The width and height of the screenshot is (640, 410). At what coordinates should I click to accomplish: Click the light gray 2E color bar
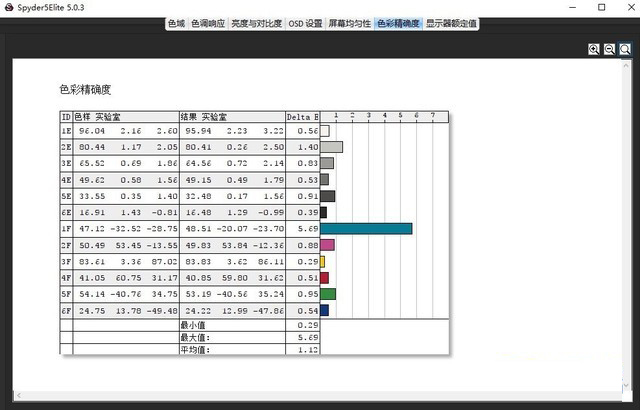[331, 147]
